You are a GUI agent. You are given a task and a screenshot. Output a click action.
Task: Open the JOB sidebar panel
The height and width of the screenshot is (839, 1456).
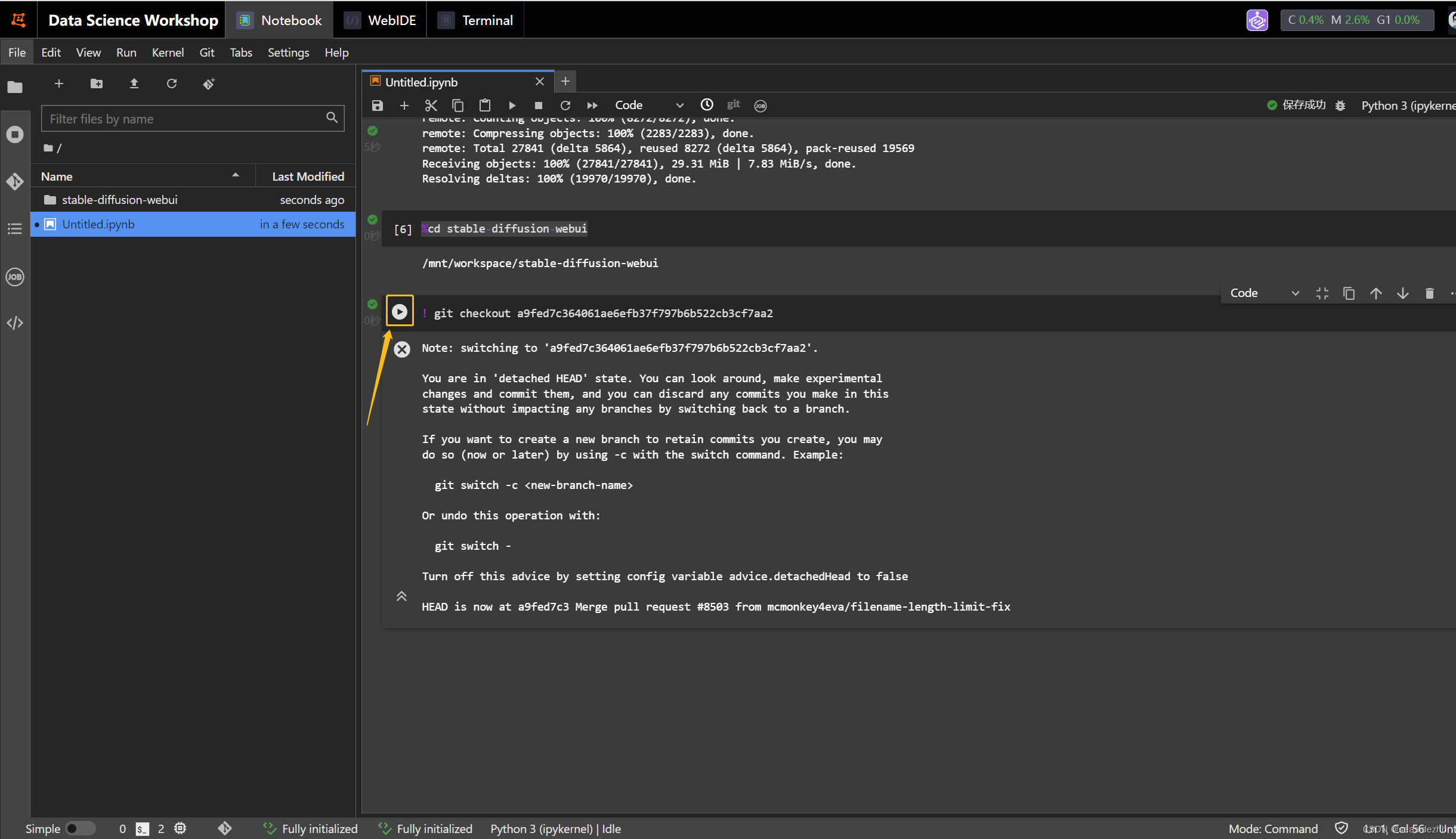(x=15, y=277)
